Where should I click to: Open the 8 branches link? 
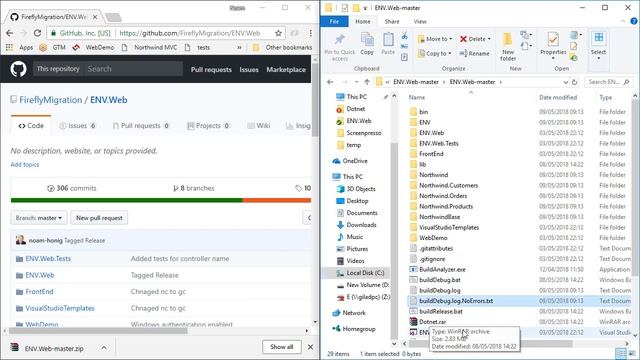(x=194, y=188)
